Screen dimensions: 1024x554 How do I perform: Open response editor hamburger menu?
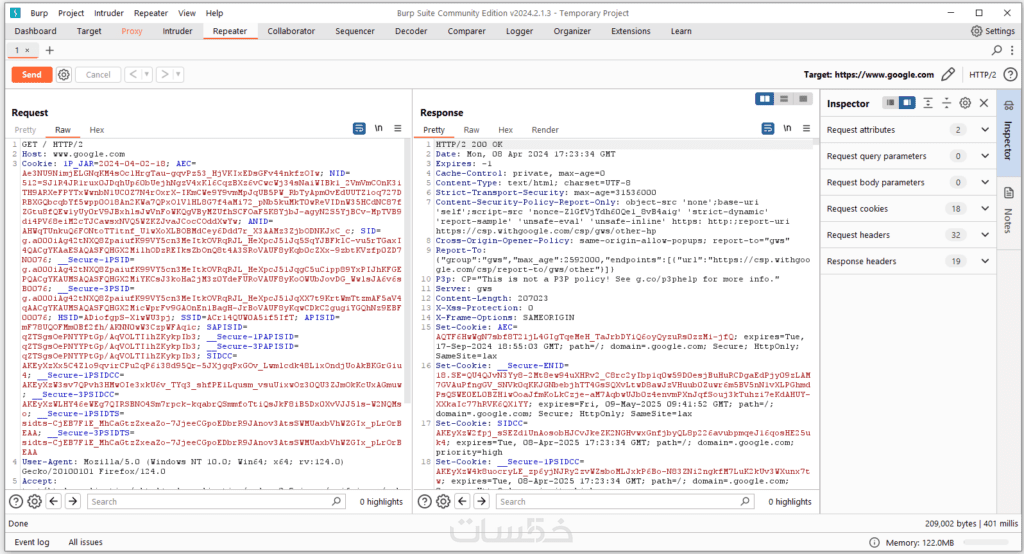point(807,129)
